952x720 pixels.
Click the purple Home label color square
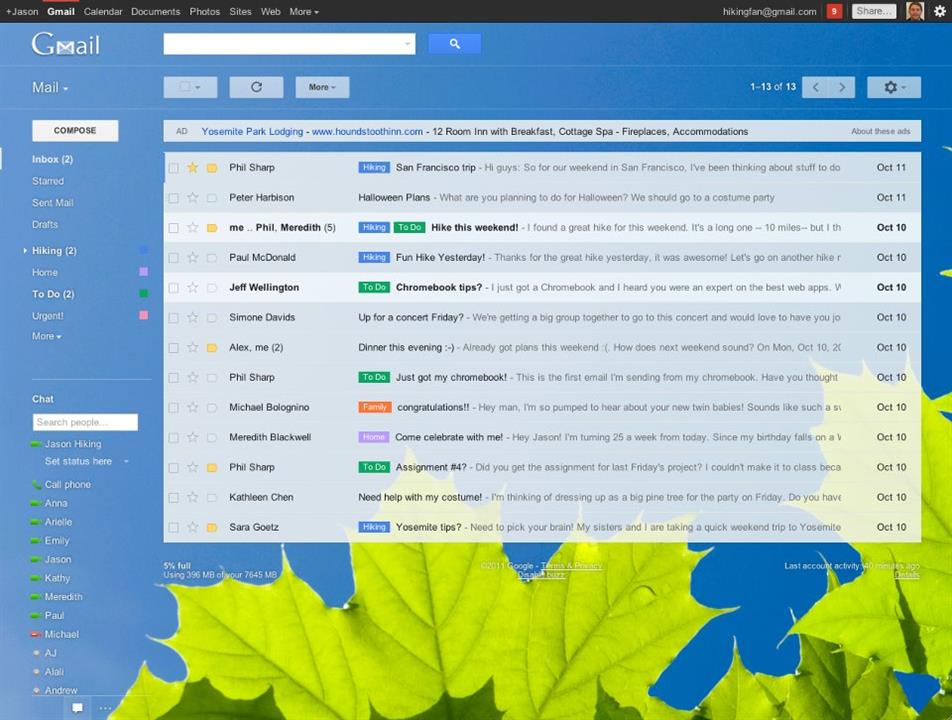pyautogui.click(x=143, y=272)
